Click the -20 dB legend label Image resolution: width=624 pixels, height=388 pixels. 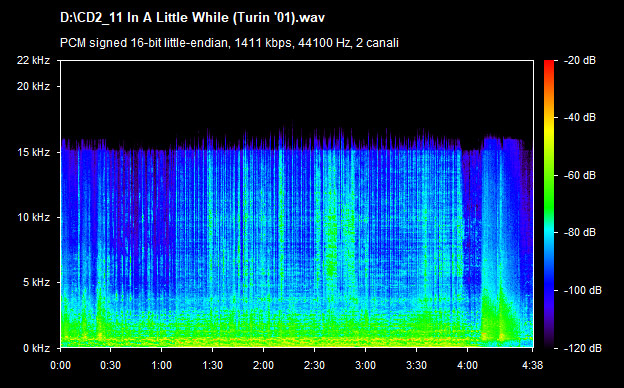point(580,60)
